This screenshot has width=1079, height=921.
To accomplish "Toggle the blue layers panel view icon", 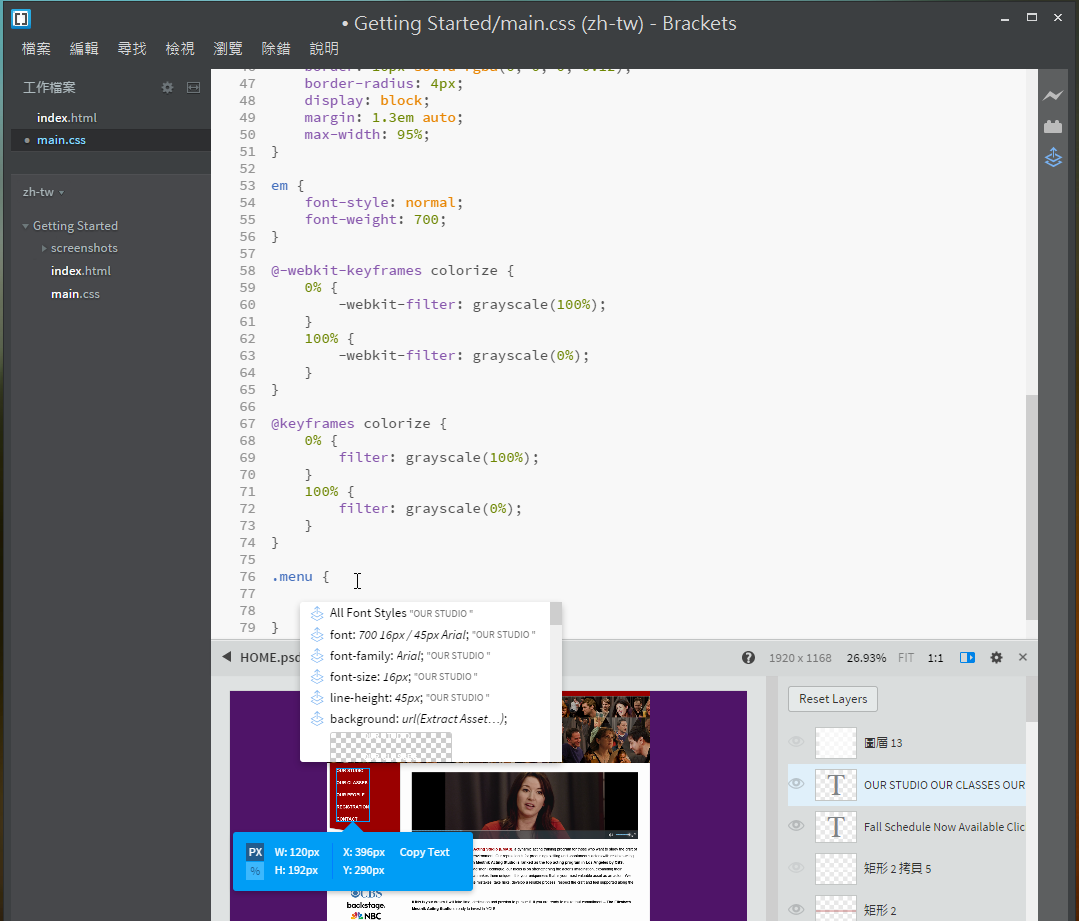I will (967, 658).
